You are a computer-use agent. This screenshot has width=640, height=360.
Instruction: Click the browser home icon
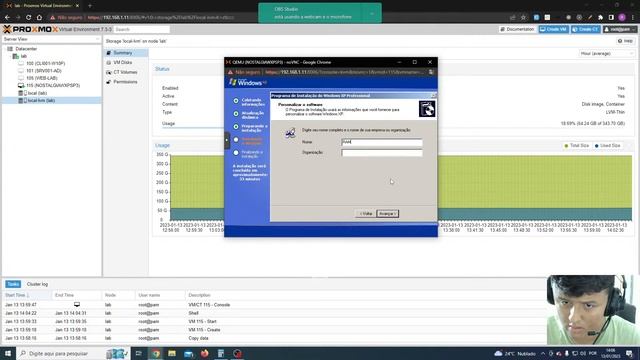pyautogui.click(x=39, y=18)
